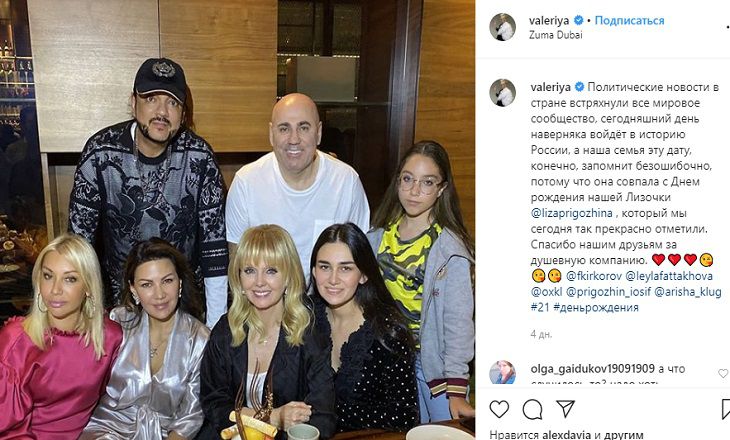Open the more options dots in the header
This screenshot has height=440, width=730.
pyautogui.click(x=727, y=28)
